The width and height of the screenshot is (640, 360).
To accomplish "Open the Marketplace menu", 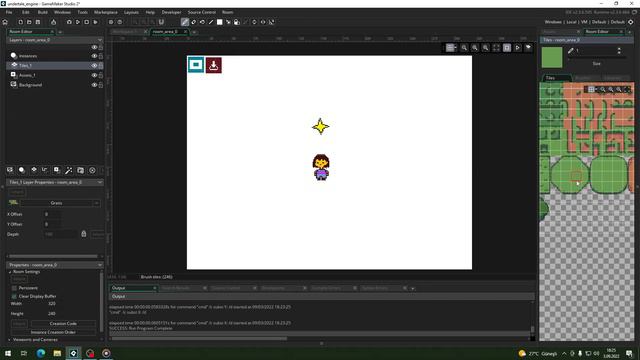I will coord(106,12).
